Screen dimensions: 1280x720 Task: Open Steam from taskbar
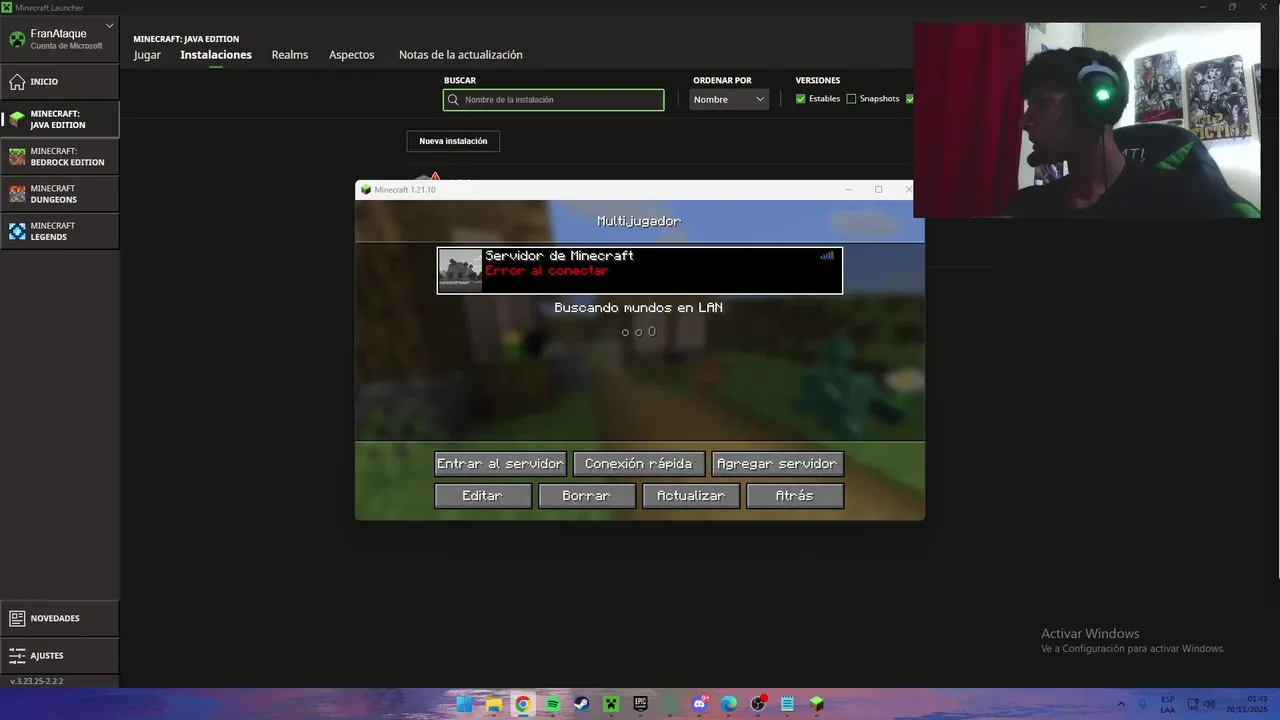(x=581, y=704)
